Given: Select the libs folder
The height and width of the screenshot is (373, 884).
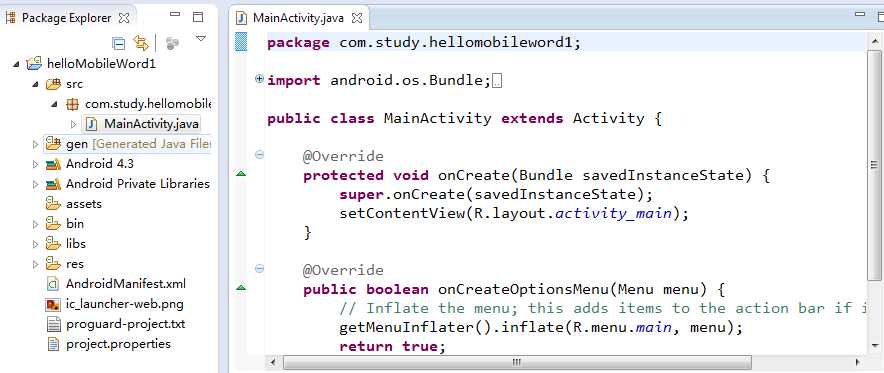Looking at the screenshot, I should 76,244.
